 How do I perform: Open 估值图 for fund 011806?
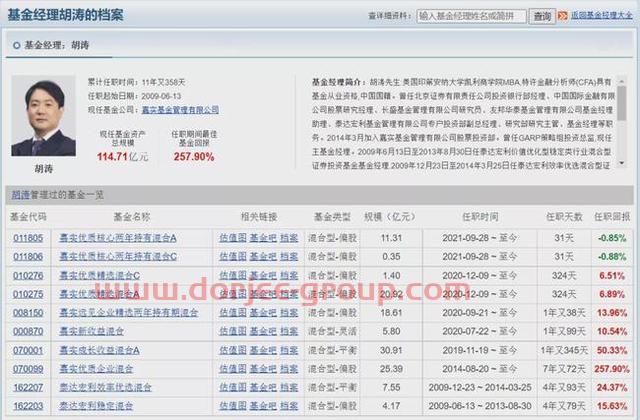click(x=233, y=257)
